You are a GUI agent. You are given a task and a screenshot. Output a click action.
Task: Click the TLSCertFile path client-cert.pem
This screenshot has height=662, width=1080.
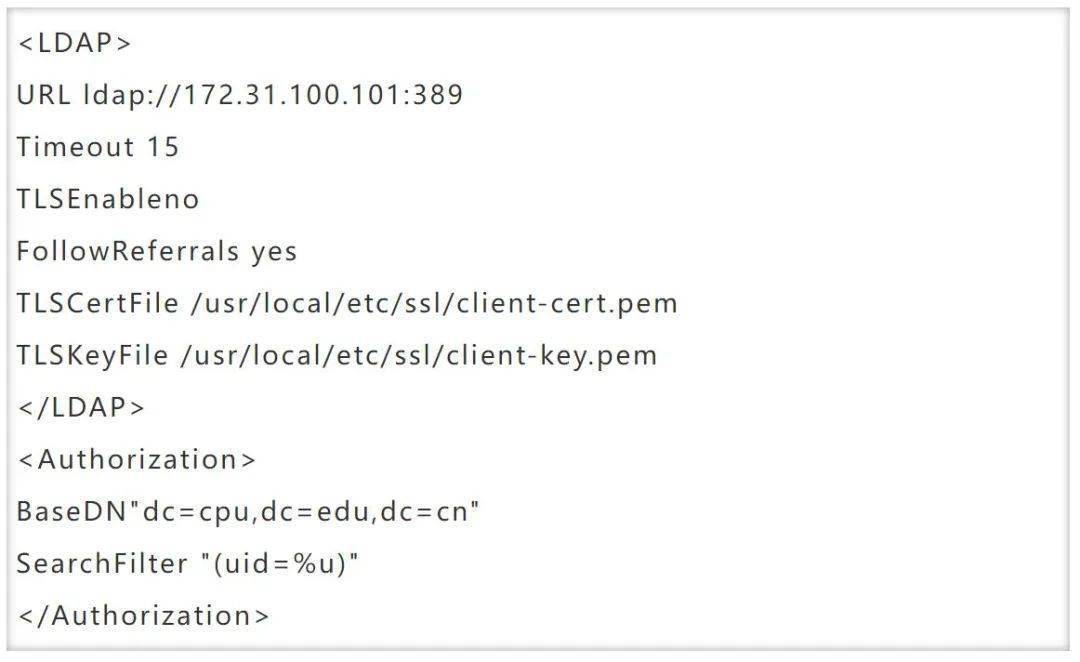click(x=435, y=304)
